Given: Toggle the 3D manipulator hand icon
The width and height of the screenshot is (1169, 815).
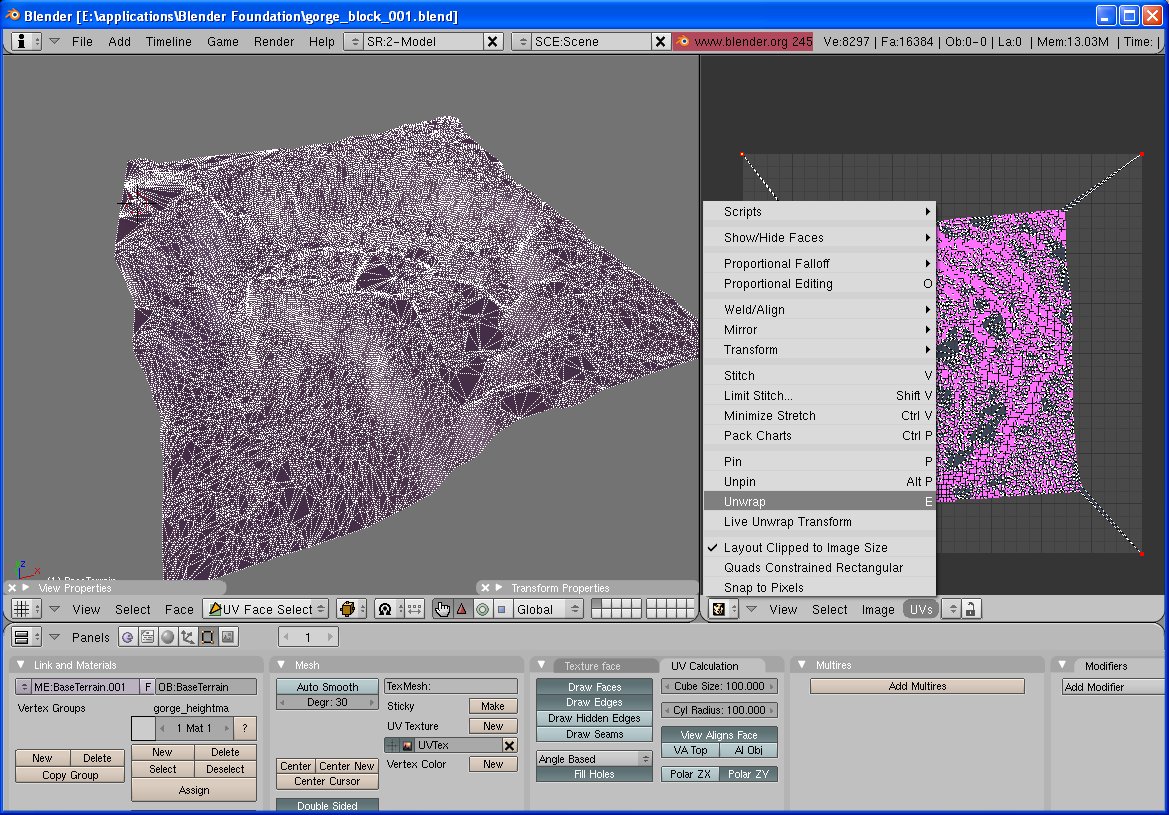Looking at the screenshot, I should (443, 609).
